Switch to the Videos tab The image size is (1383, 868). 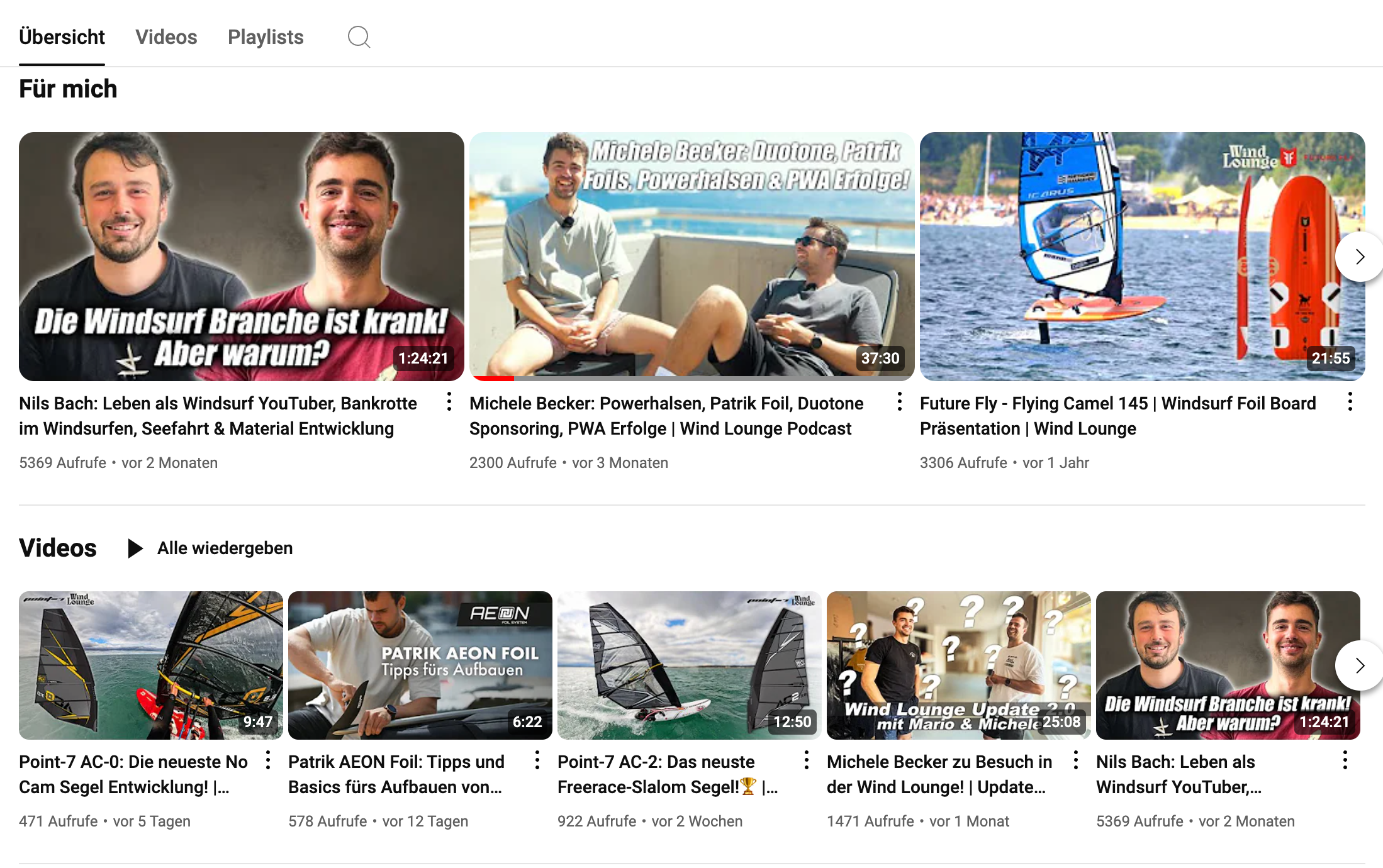click(166, 37)
